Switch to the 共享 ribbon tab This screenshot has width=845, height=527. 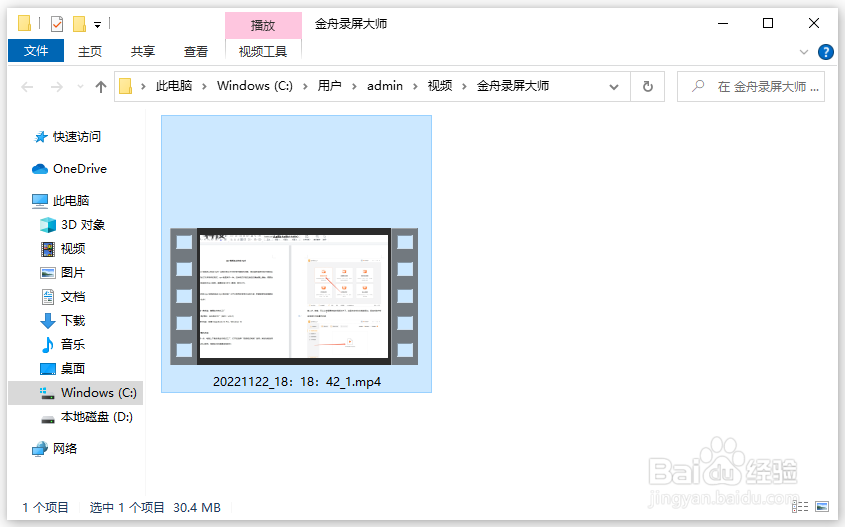click(142, 51)
